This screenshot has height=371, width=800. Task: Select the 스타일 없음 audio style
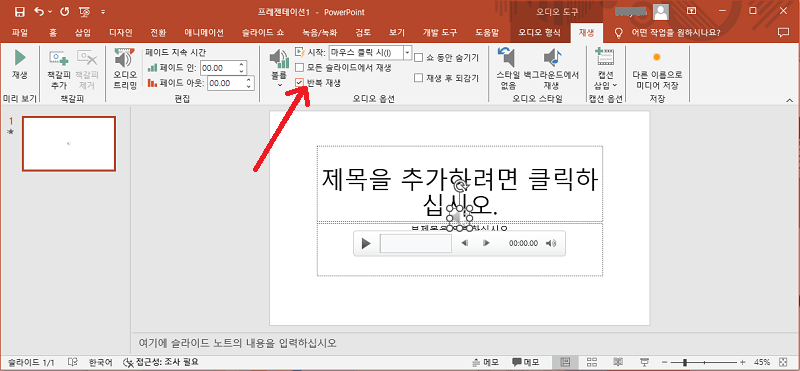(x=508, y=69)
